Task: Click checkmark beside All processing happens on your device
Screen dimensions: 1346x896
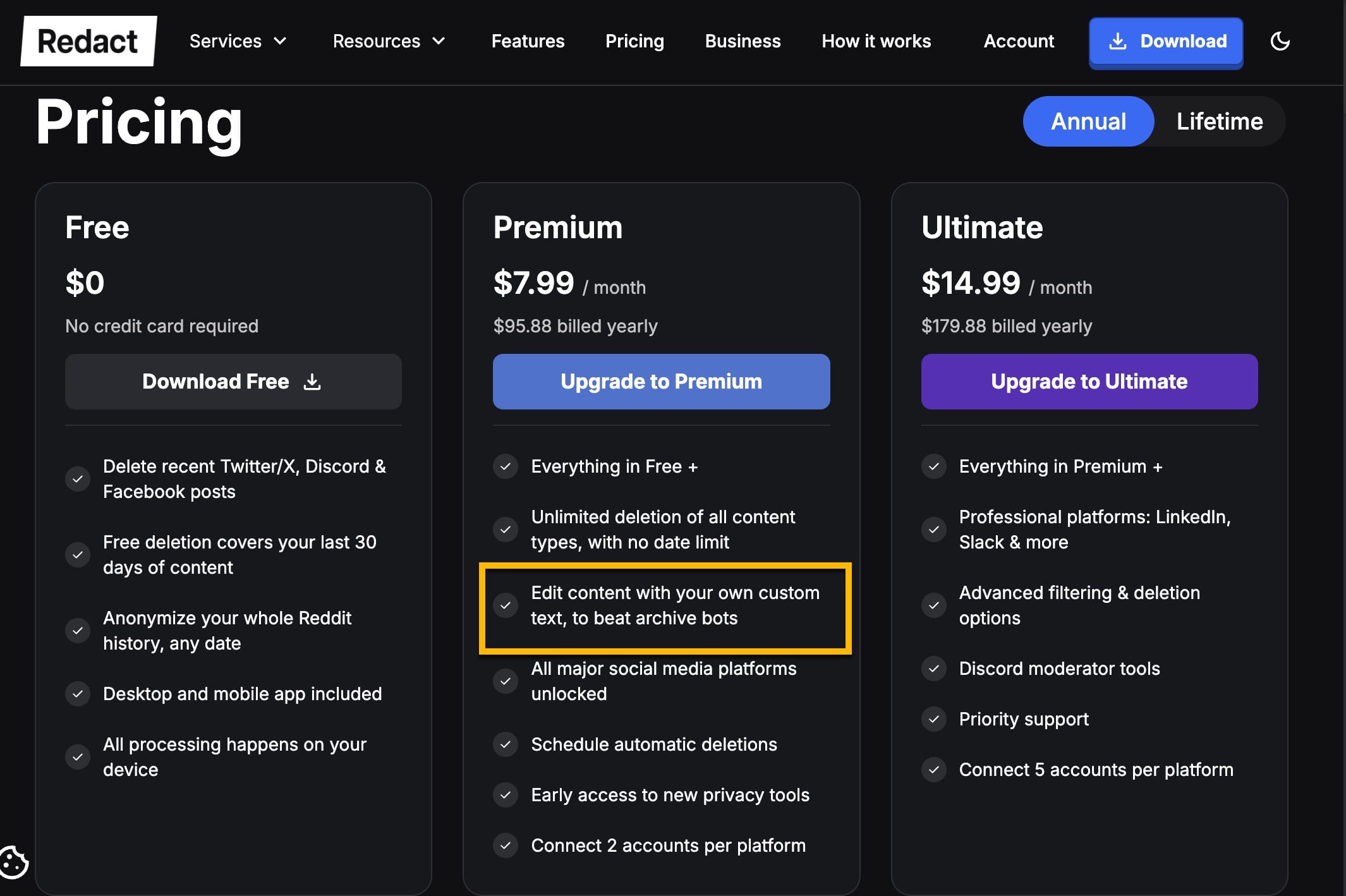Action: click(78, 757)
